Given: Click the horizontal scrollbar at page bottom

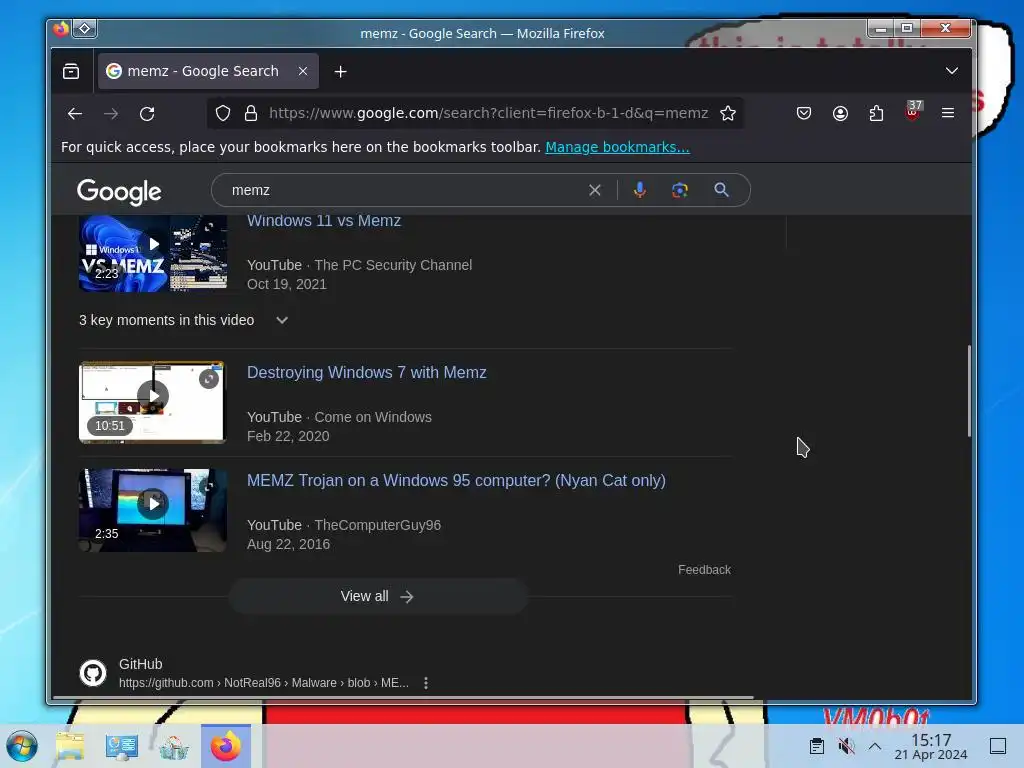Looking at the screenshot, I should [x=403, y=698].
